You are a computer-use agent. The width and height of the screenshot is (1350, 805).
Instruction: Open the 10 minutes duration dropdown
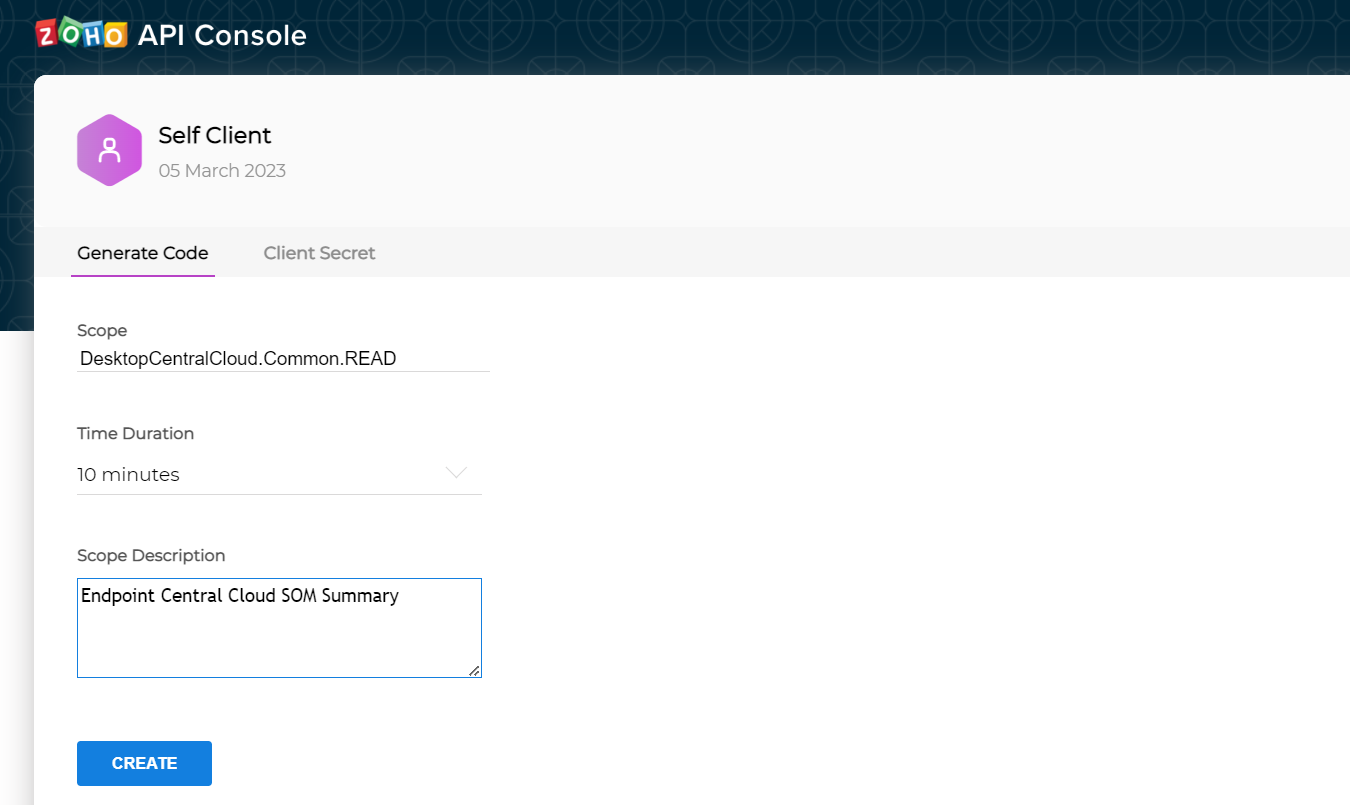[260, 475]
